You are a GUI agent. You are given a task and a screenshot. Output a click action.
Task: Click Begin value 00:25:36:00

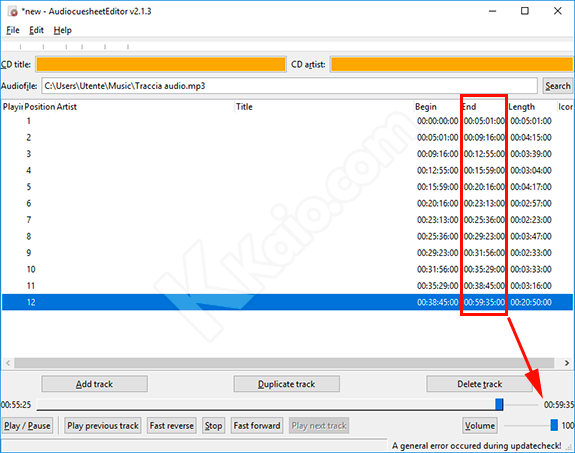pos(437,236)
